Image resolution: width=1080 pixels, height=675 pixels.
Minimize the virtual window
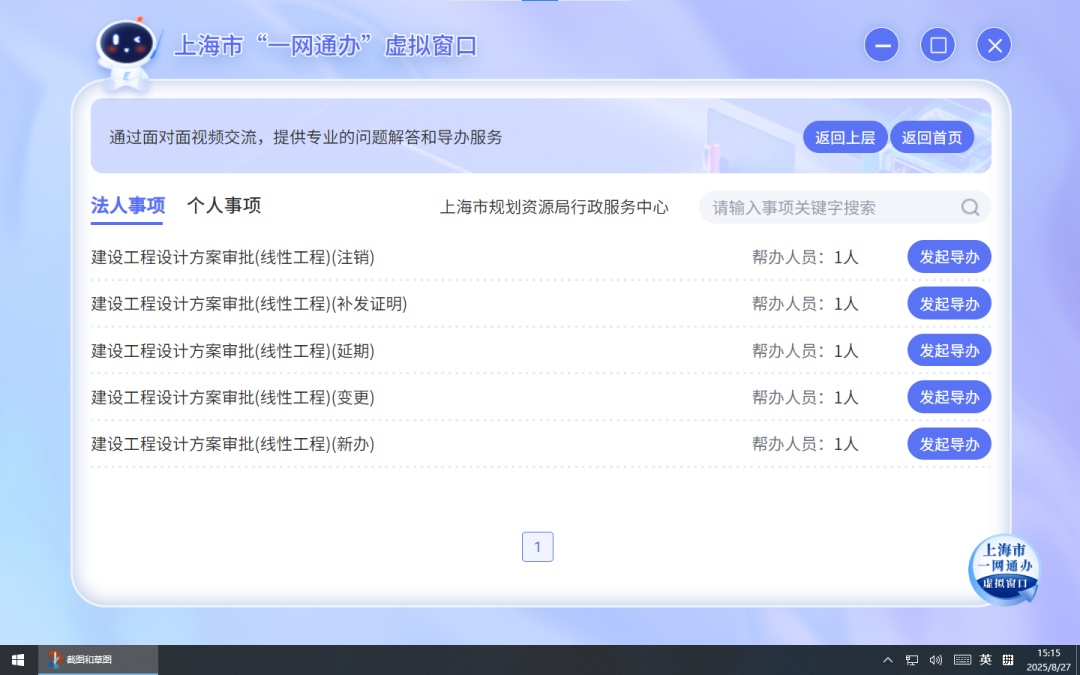[882, 45]
